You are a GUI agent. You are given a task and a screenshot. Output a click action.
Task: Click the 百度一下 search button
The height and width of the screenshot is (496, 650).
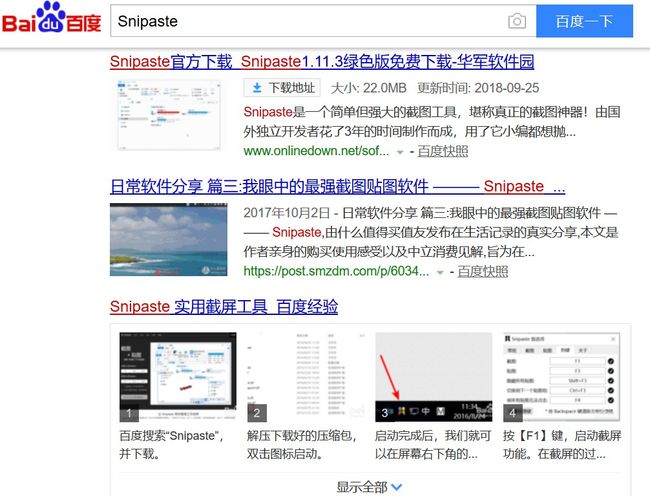[x=584, y=21]
